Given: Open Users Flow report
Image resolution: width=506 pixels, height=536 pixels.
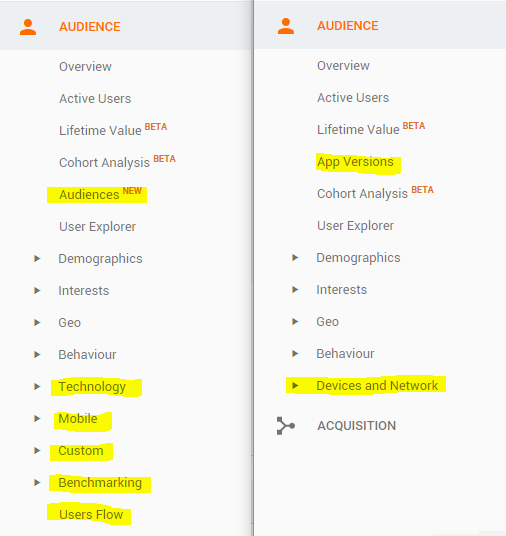Looking at the screenshot, I should (x=91, y=514).
